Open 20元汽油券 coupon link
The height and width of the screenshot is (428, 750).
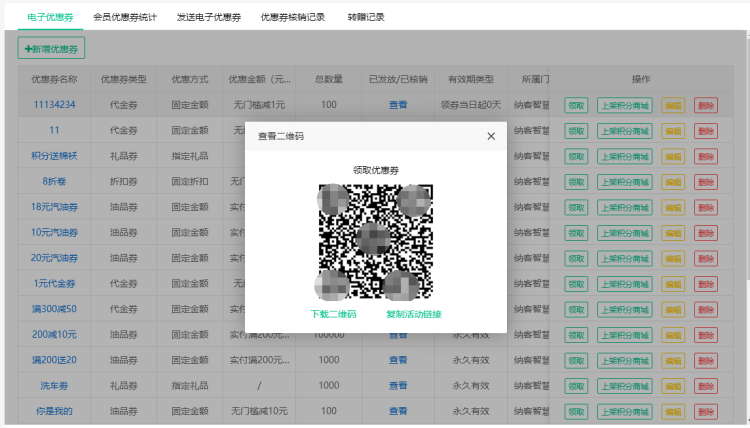[54, 258]
